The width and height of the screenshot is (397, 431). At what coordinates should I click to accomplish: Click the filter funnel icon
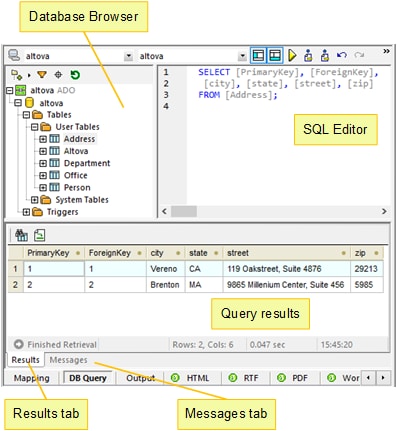point(42,75)
